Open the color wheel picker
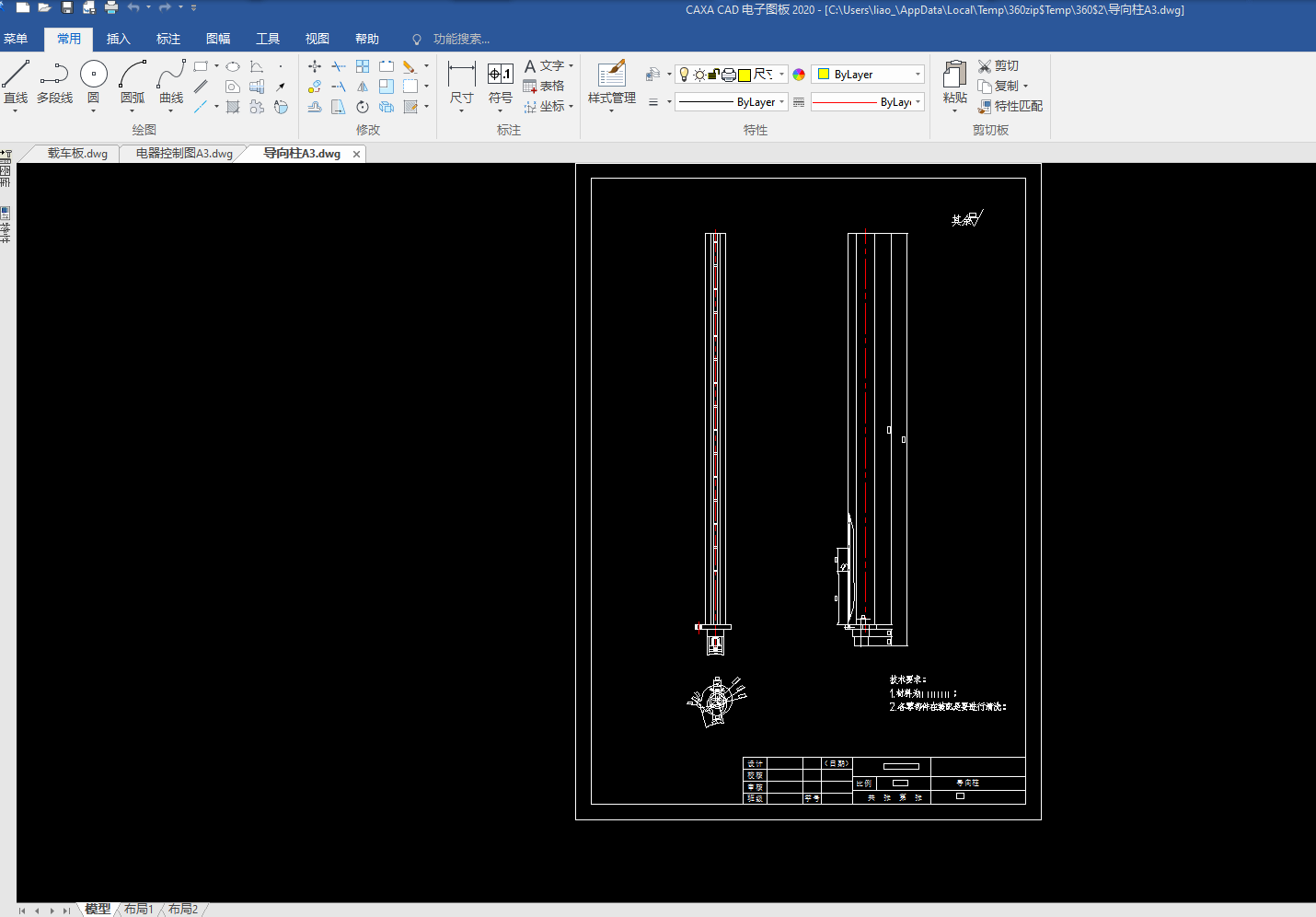 tap(799, 75)
